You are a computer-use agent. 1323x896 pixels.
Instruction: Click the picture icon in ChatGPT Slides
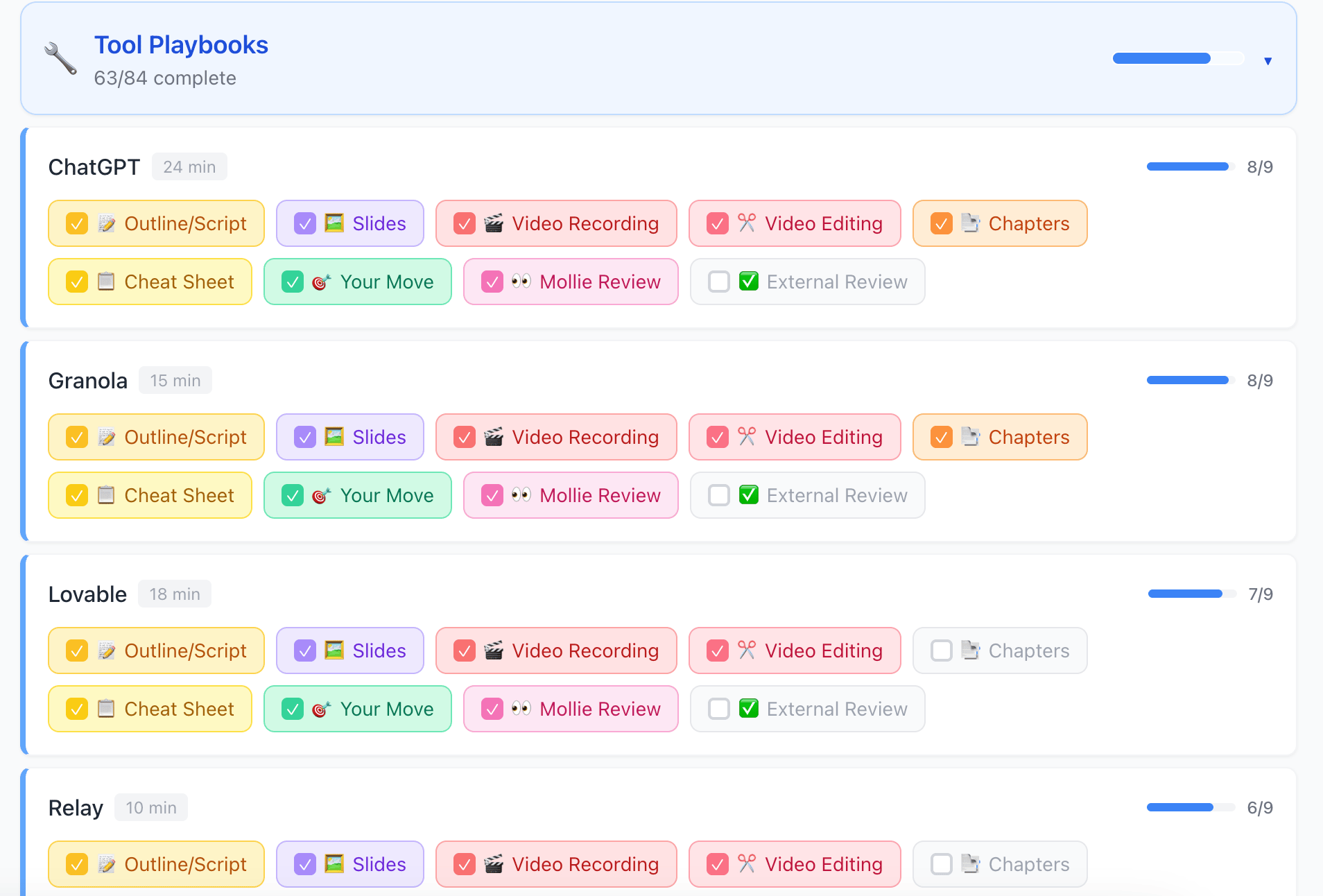pos(334,223)
